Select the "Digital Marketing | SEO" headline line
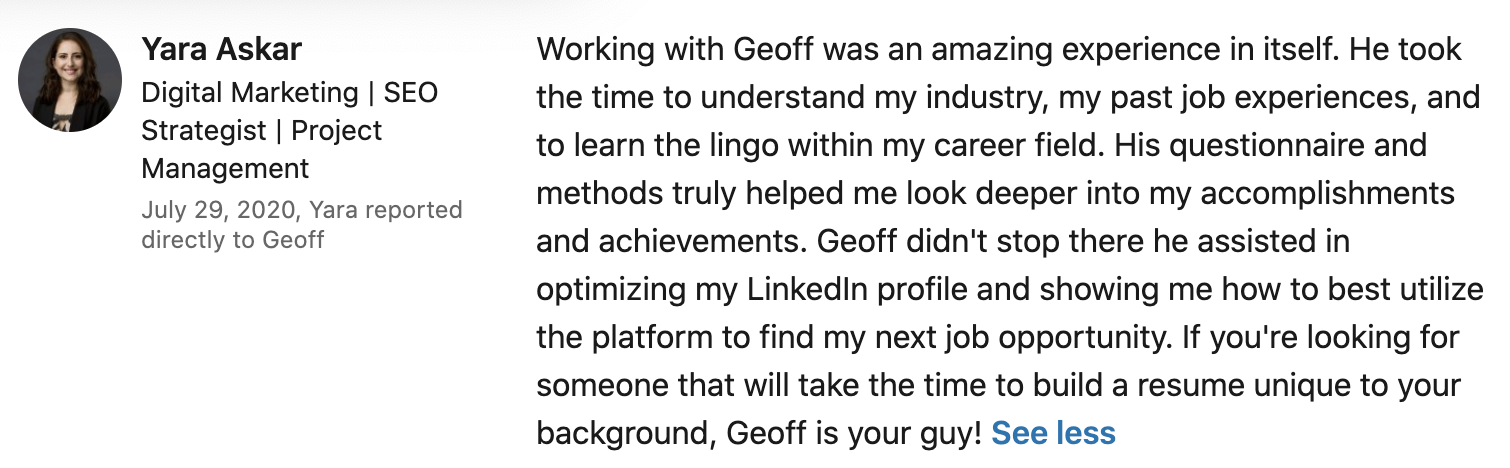Image resolution: width=1510 pixels, height=468 pixels. pyautogui.click(x=290, y=93)
